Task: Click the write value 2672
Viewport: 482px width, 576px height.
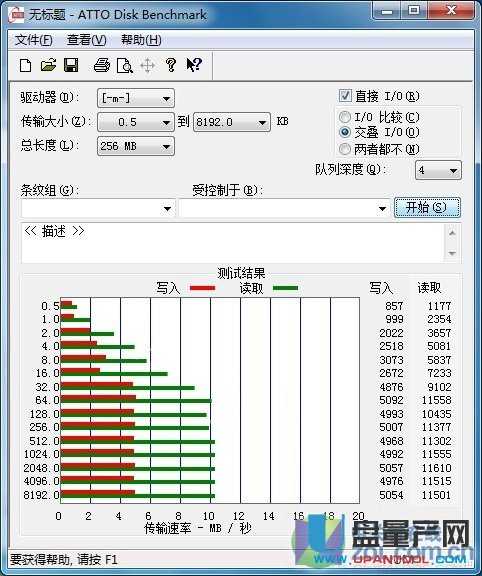Action: [x=391, y=373]
